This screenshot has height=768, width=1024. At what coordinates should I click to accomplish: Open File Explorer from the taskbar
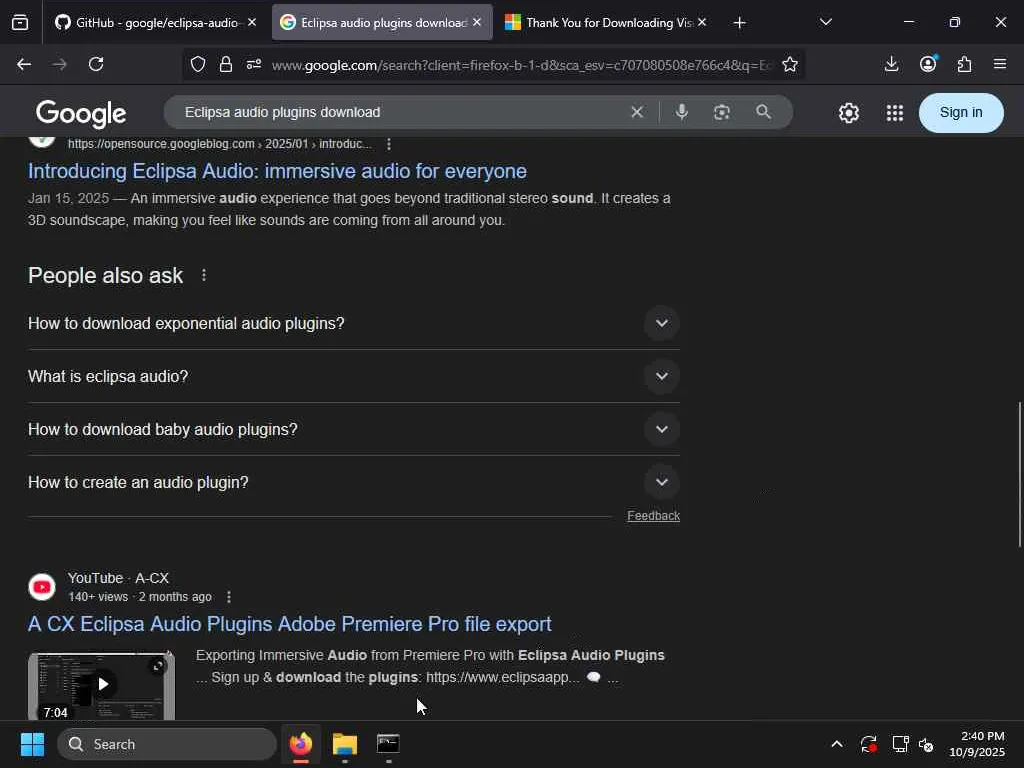point(345,744)
